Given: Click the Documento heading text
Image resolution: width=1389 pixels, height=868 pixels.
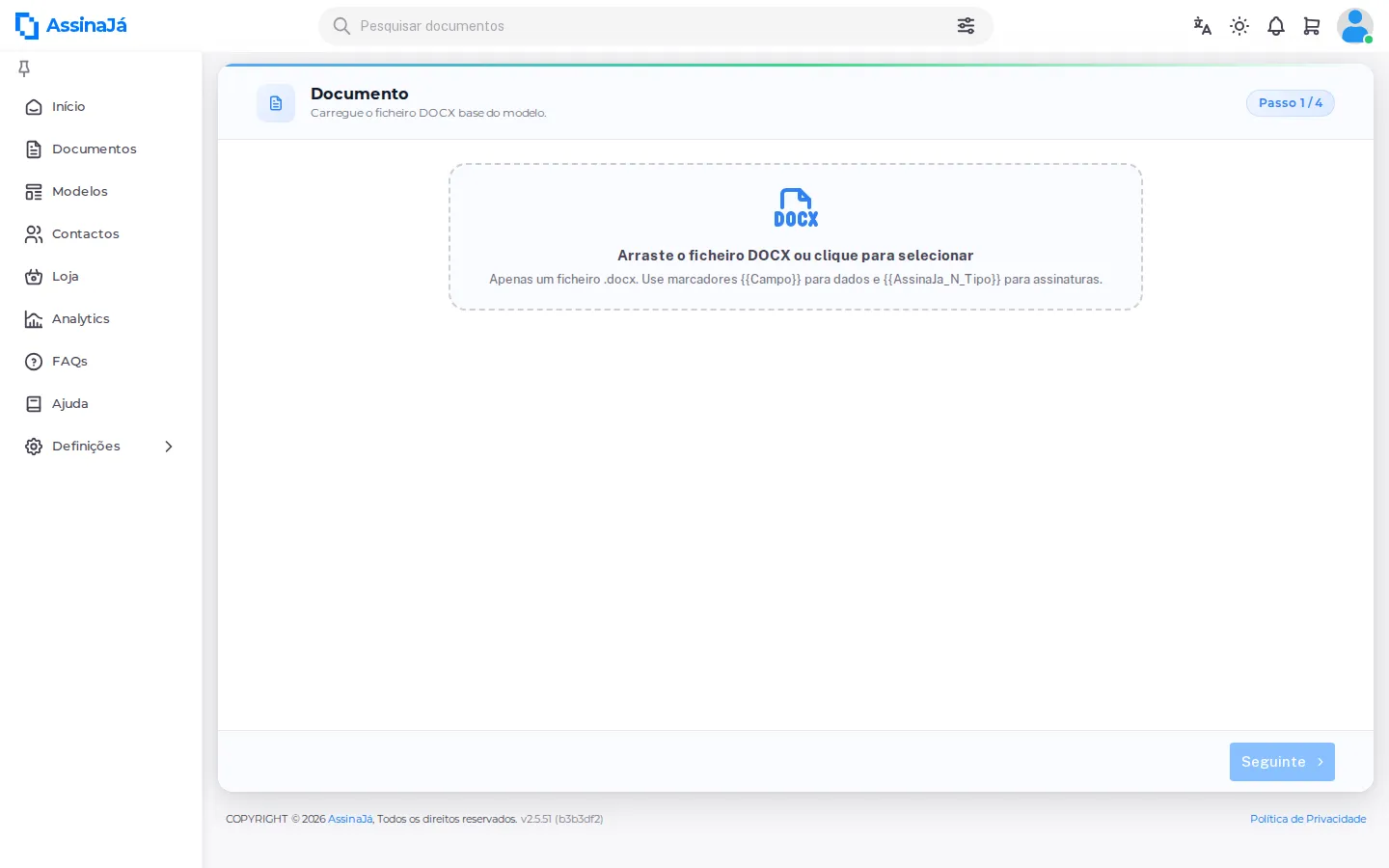Looking at the screenshot, I should 360,94.
